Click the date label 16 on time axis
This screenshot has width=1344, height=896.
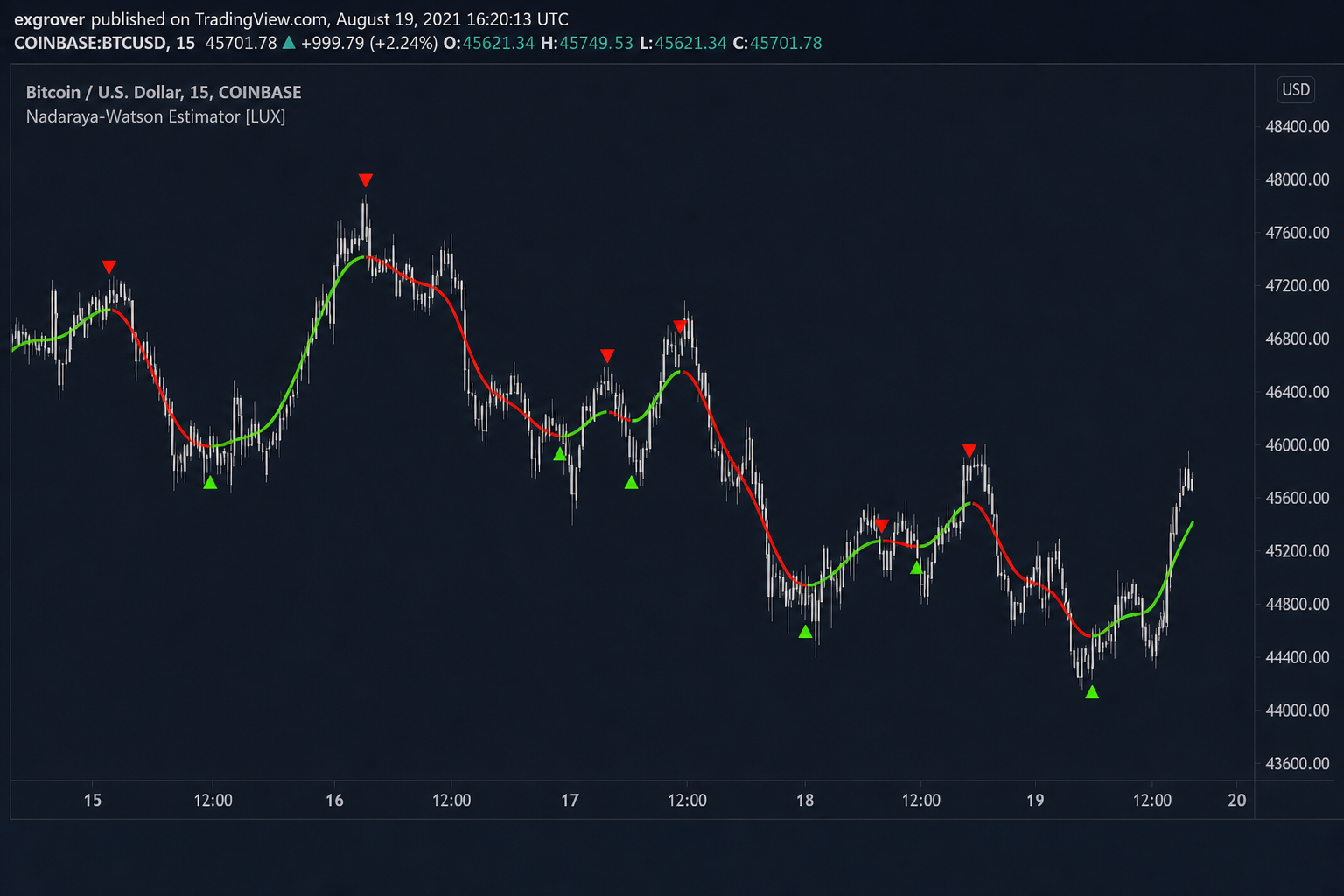[x=334, y=800]
